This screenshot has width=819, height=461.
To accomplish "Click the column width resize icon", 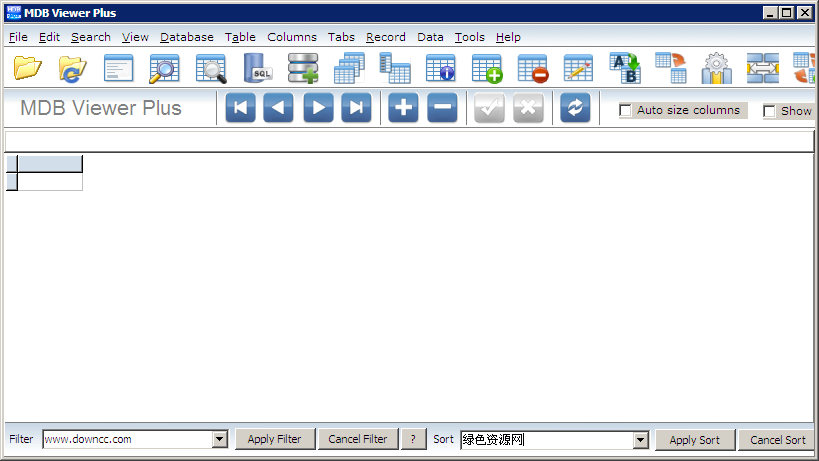I will click(x=763, y=68).
